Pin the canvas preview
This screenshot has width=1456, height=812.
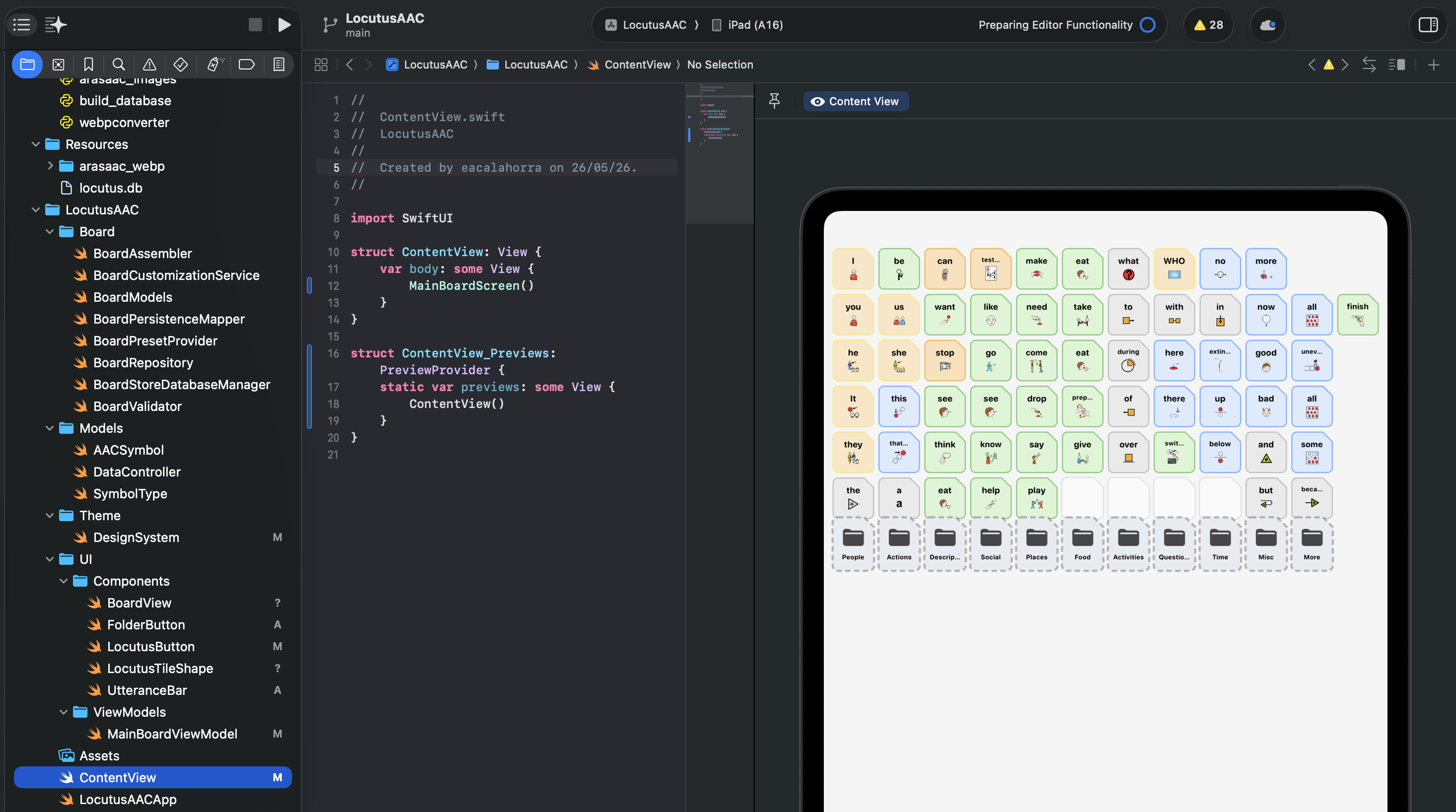click(x=774, y=101)
